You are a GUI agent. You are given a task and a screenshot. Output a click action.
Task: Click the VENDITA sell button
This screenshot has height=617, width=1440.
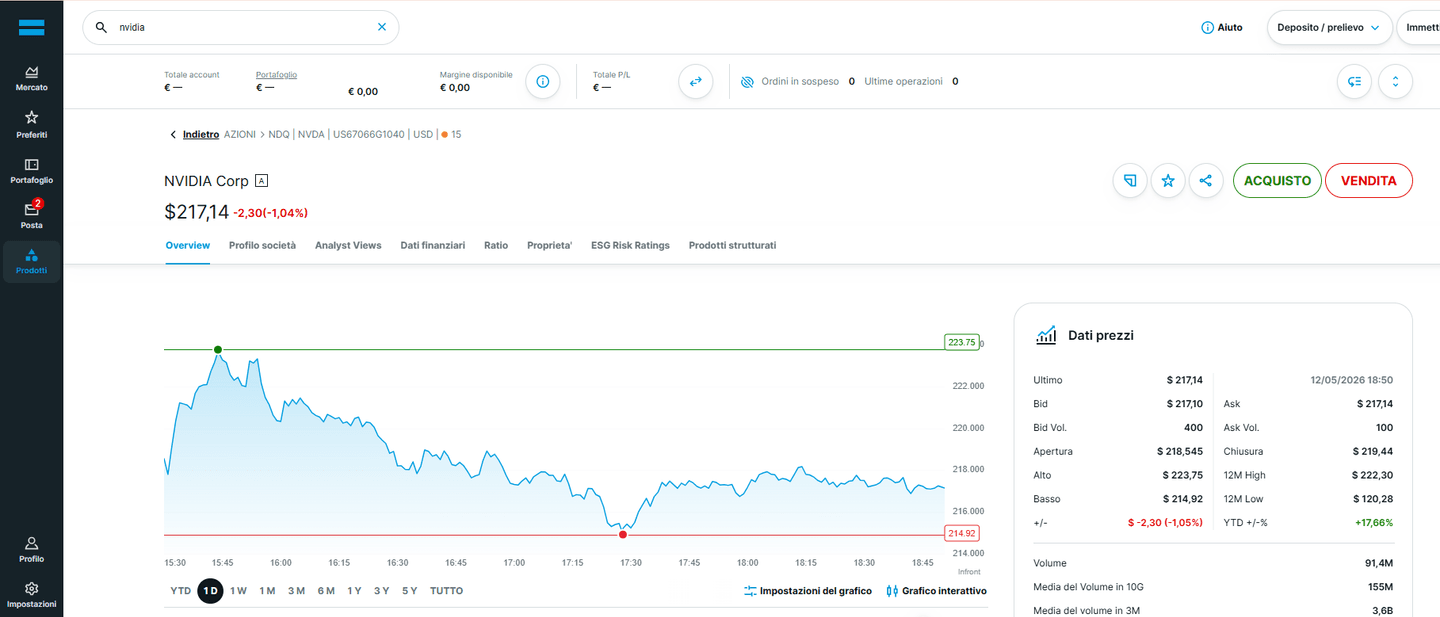1368,181
